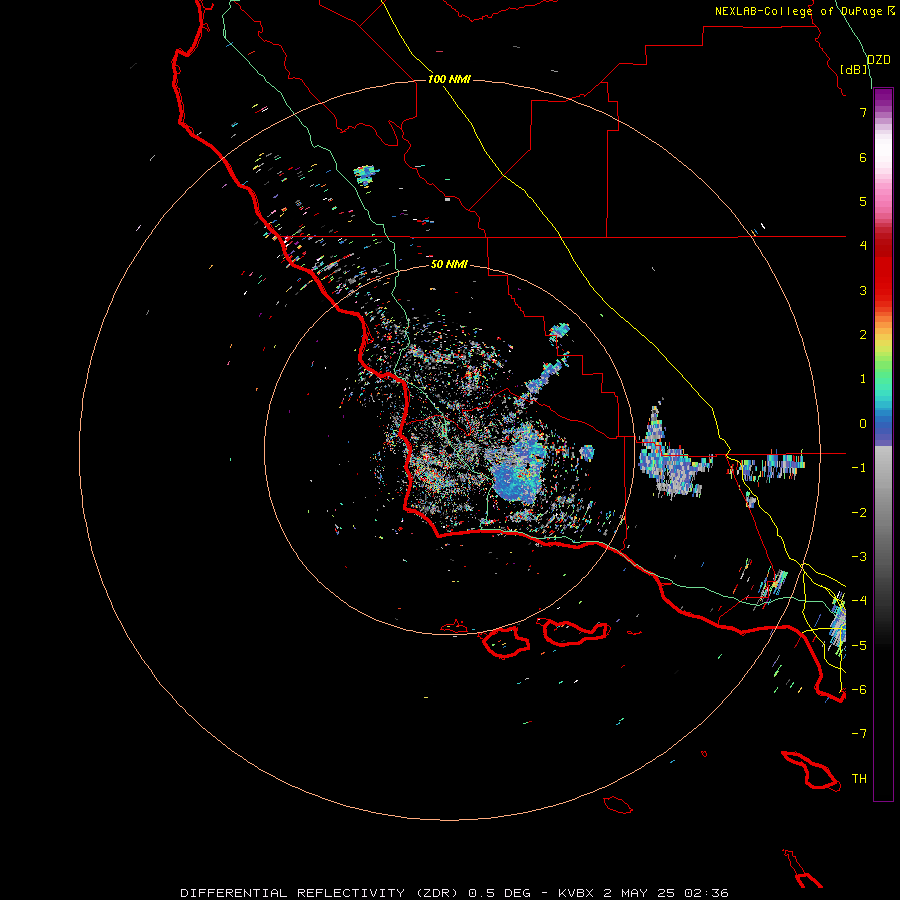Screen dimensions: 900x900
Task: Click the 2 value on color scale
Action: pyautogui.click(x=863, y=335)
